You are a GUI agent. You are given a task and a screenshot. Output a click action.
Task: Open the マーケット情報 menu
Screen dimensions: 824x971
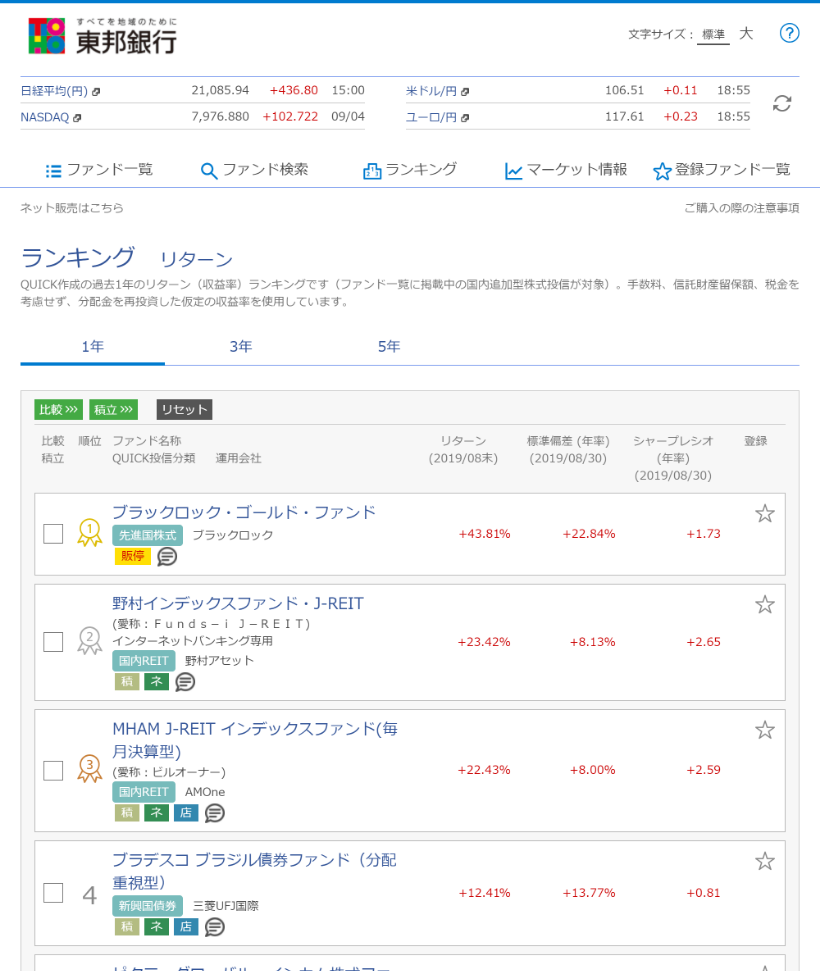tap(566, 170)
